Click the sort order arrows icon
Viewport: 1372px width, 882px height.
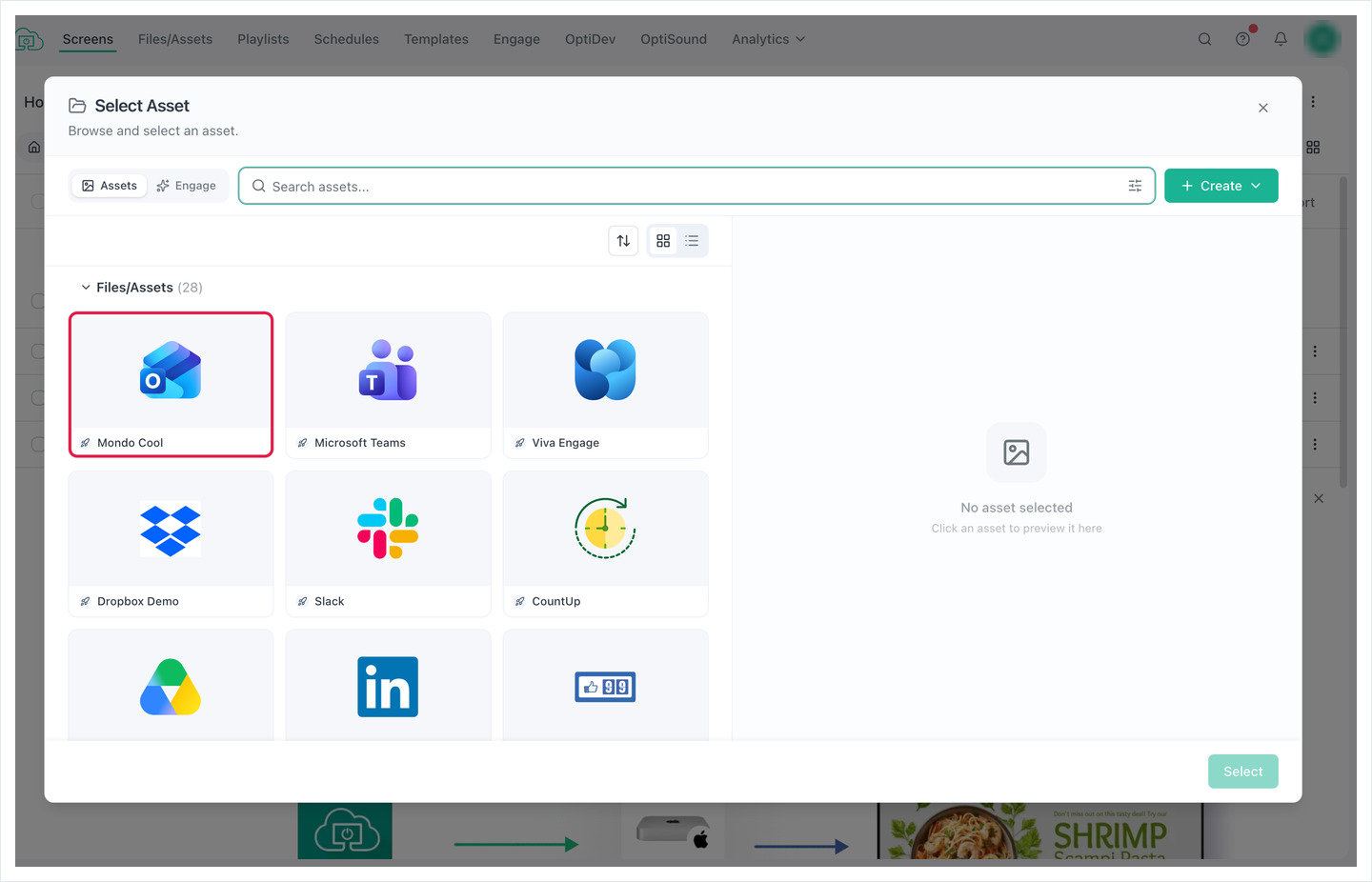623,241
